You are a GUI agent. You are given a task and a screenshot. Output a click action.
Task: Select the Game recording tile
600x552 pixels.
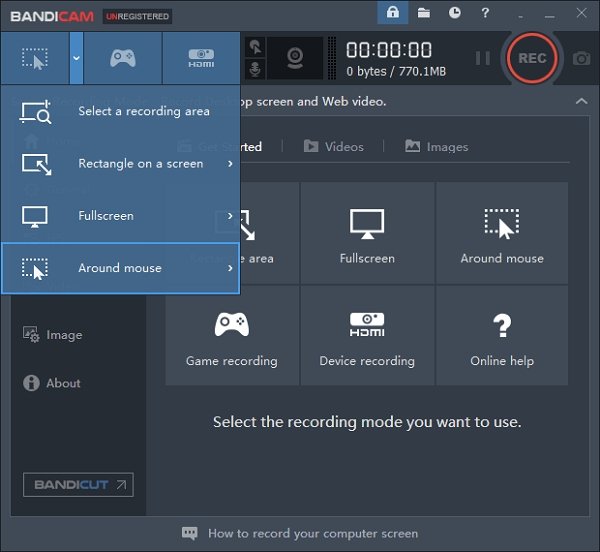click(232, 335)
